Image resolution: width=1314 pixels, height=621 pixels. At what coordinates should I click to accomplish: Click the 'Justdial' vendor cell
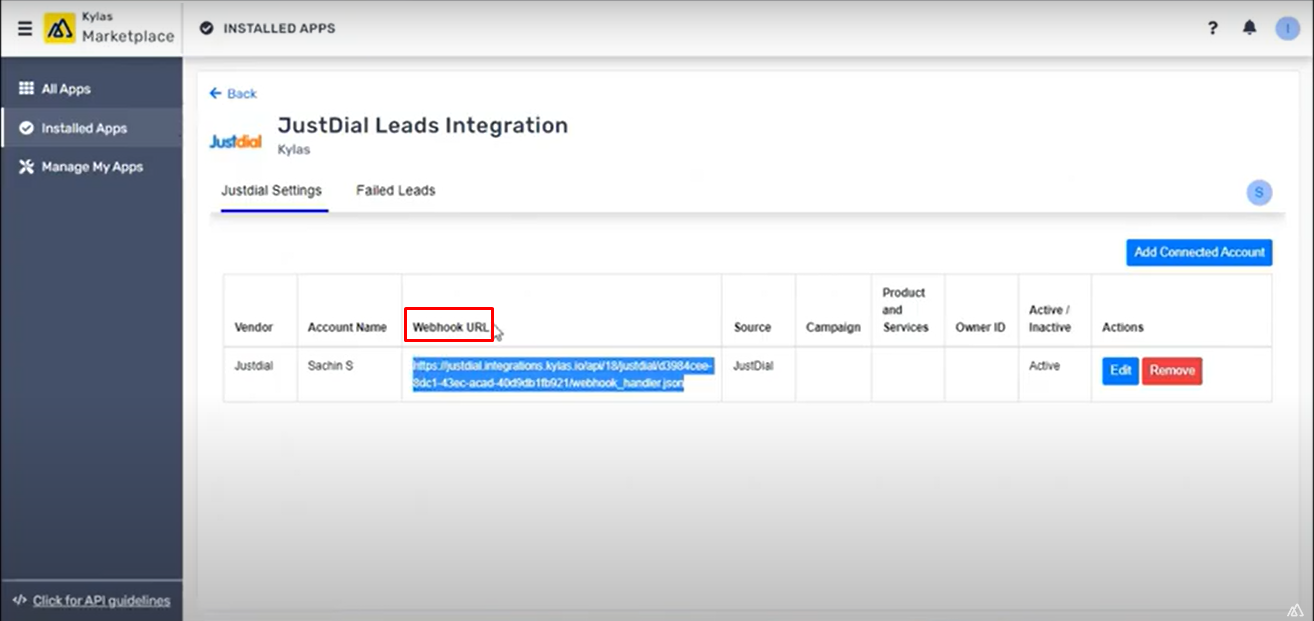click(254, 366)
